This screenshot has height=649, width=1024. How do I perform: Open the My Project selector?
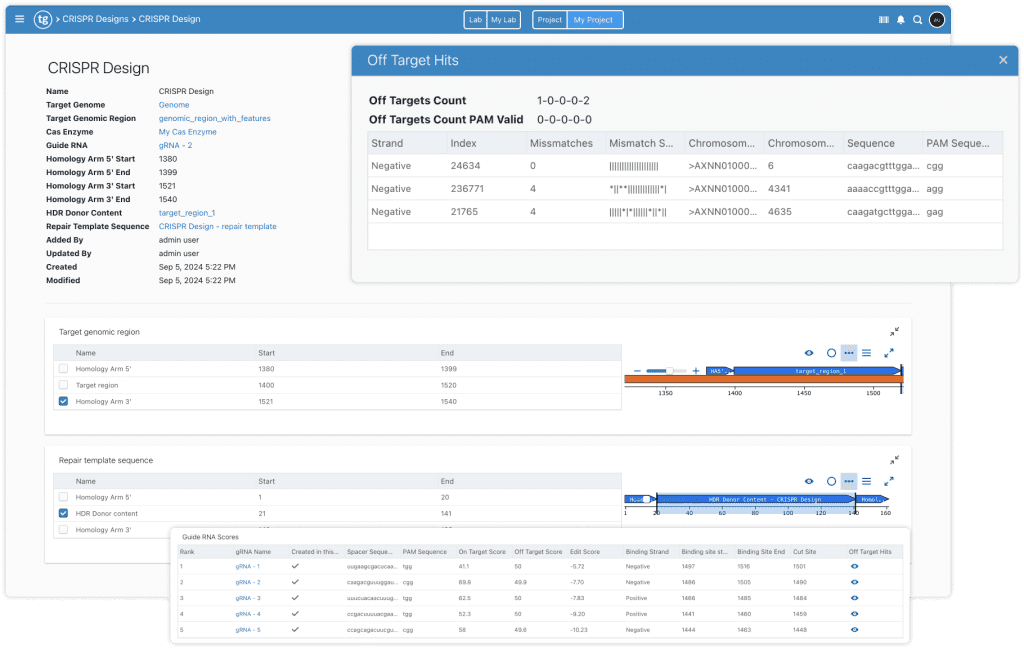592,20
